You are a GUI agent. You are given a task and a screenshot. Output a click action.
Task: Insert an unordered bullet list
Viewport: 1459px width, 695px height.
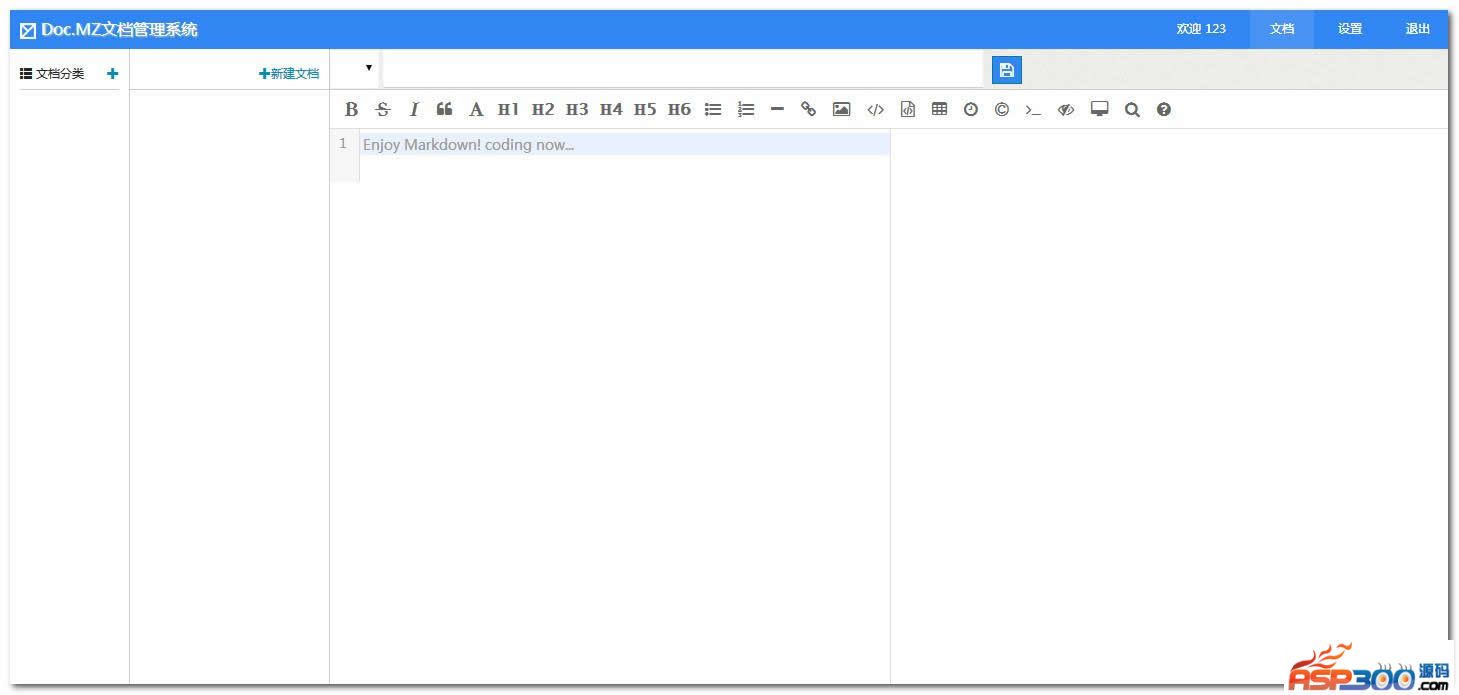tap(713, 110)
